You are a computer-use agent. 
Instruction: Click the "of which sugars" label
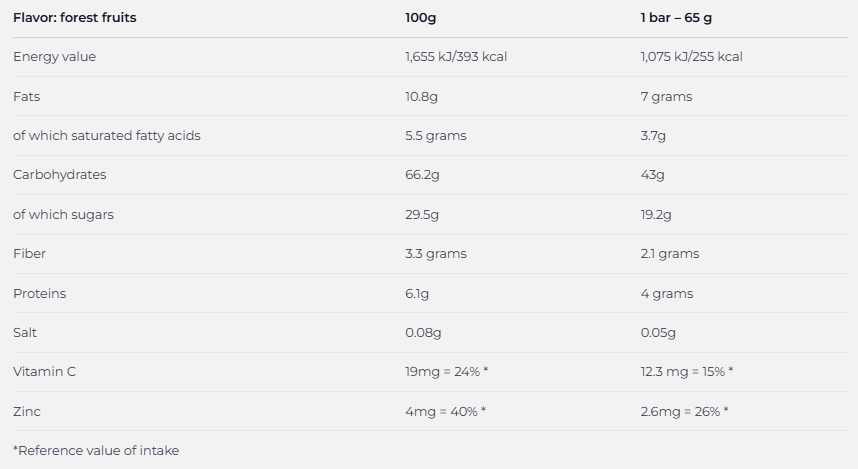(x=63, y=215)
